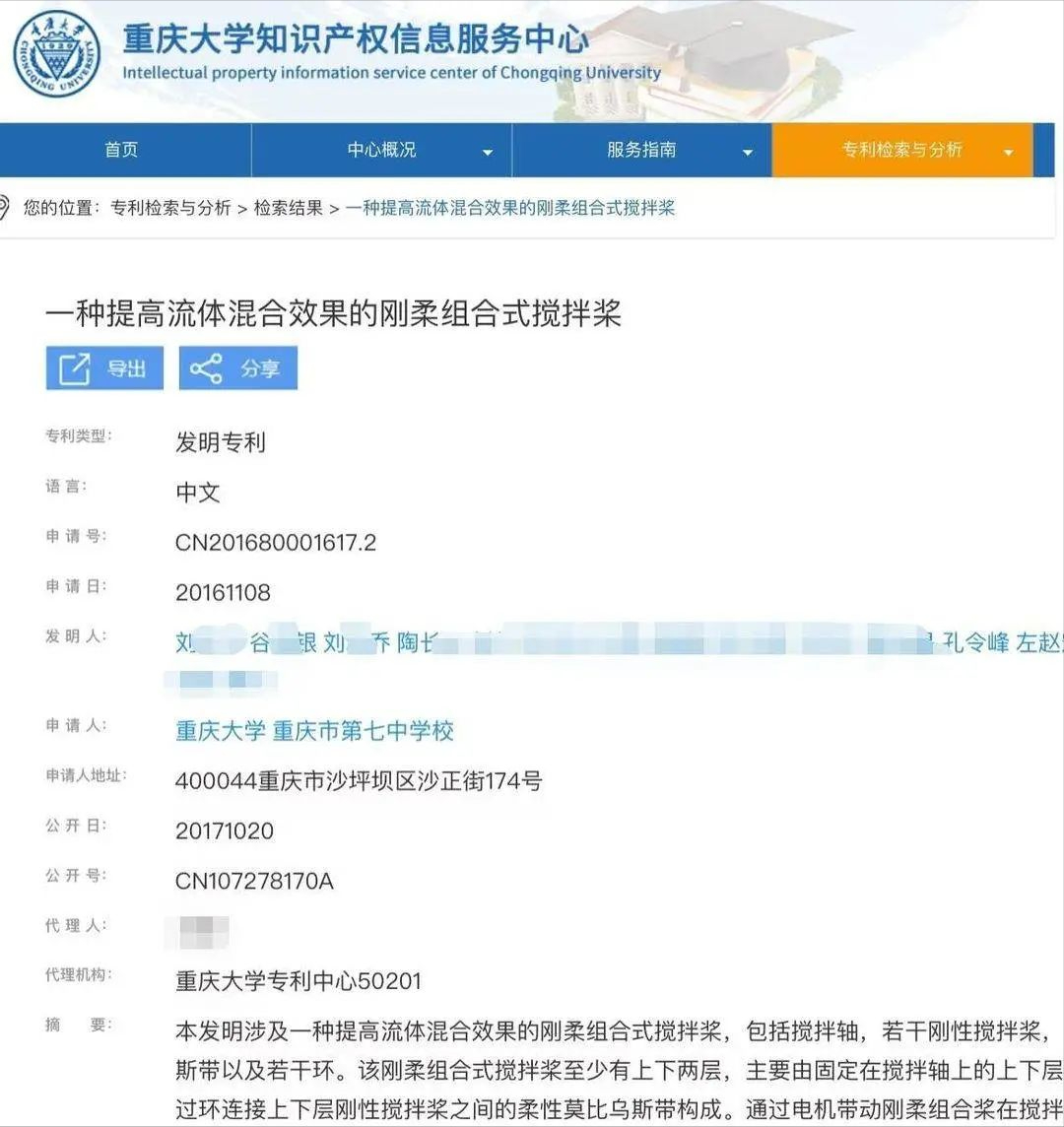Click the share icon on 分享 button
1064x1127 pixels.
tap(206, 368)
